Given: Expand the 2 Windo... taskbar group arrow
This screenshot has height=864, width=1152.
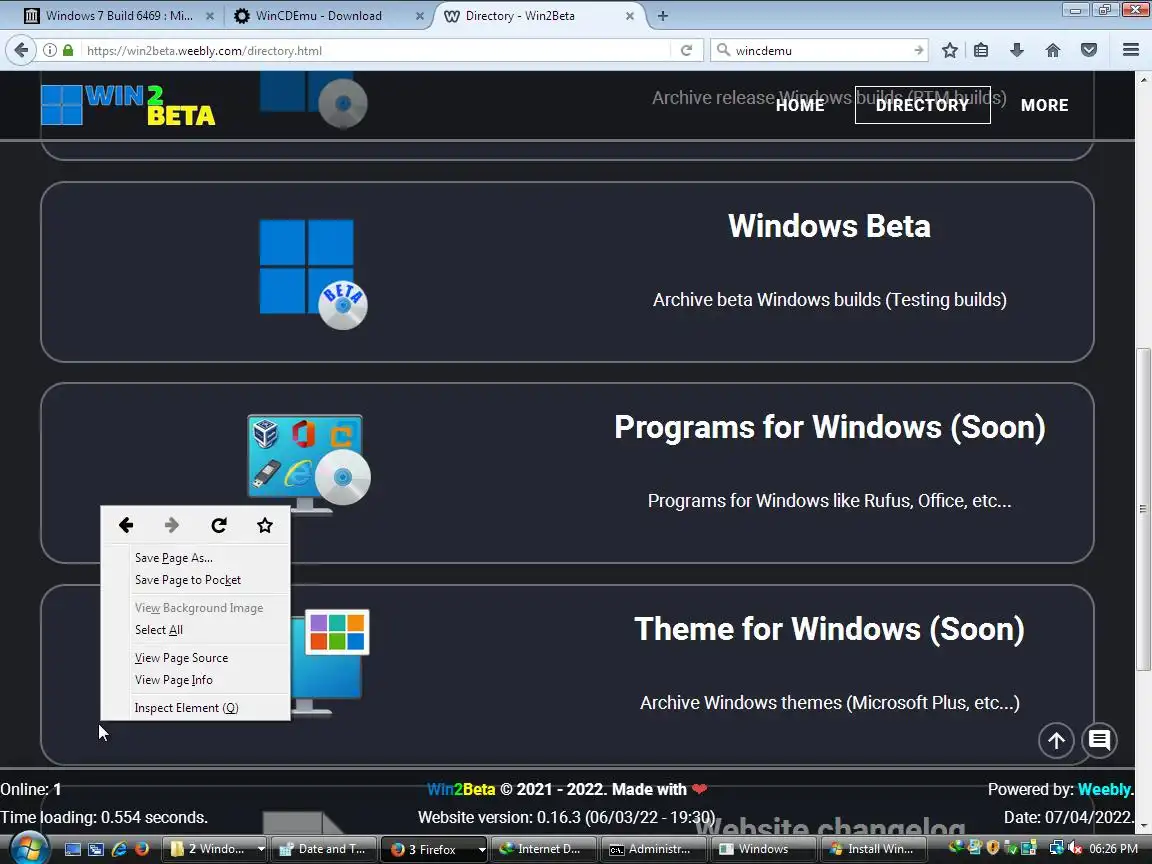Looking at the screenshot, I should coord(261,849).
